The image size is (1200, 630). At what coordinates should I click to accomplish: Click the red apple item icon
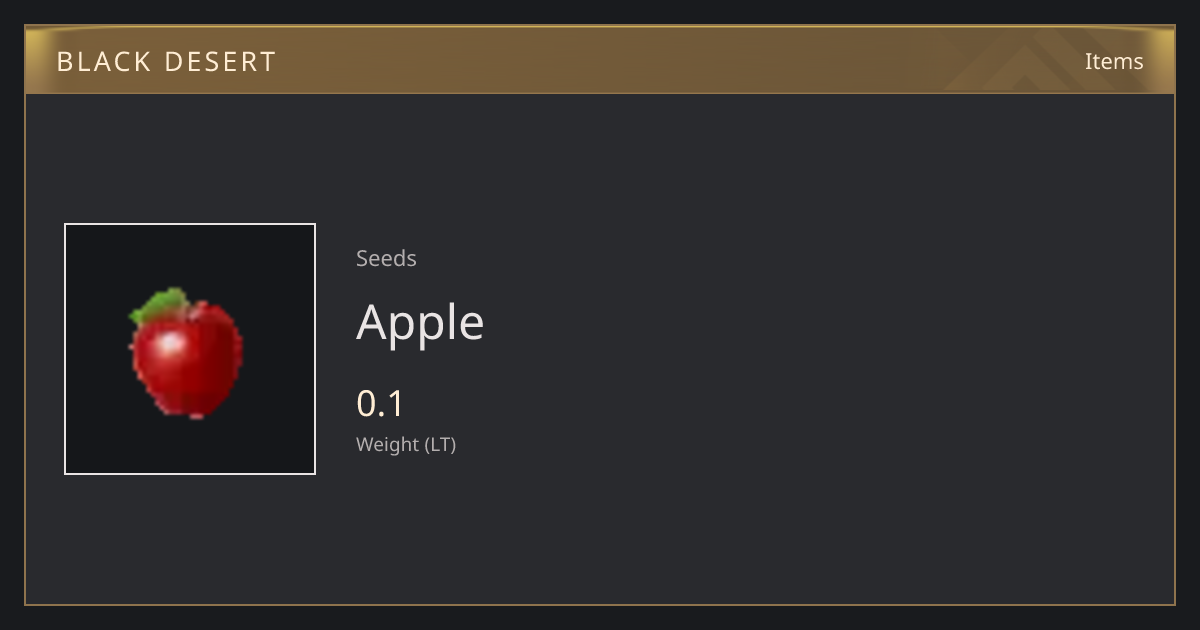point(188,354)
